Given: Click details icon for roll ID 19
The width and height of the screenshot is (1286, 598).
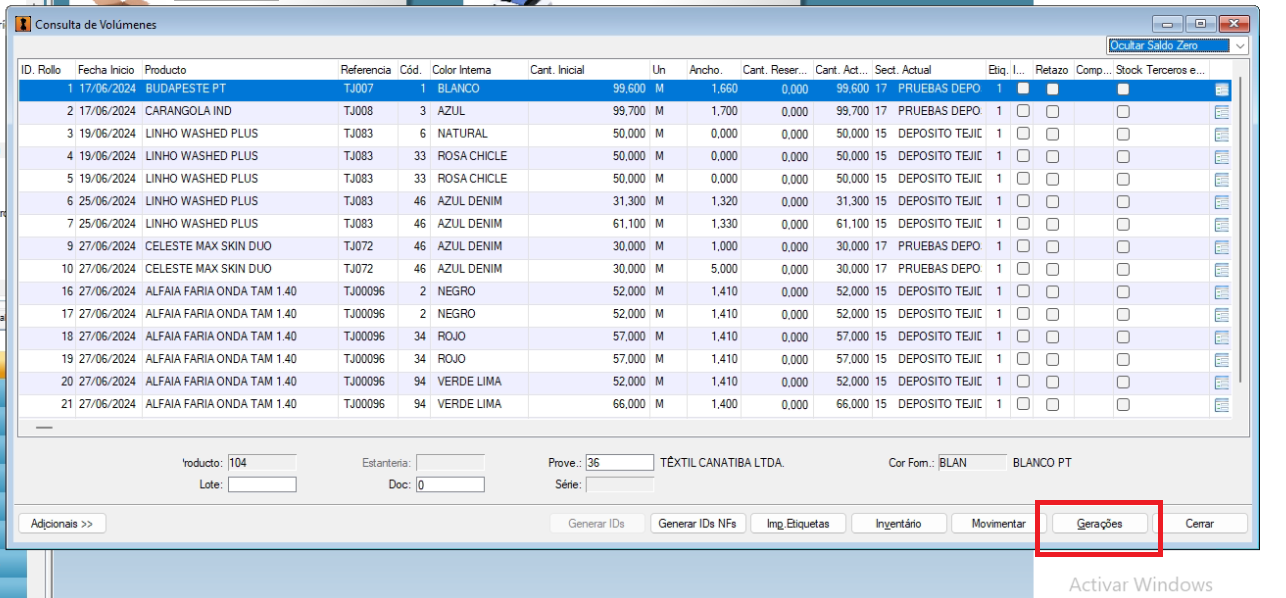Looking at the screenshot, I should [x=1221, y=360].
